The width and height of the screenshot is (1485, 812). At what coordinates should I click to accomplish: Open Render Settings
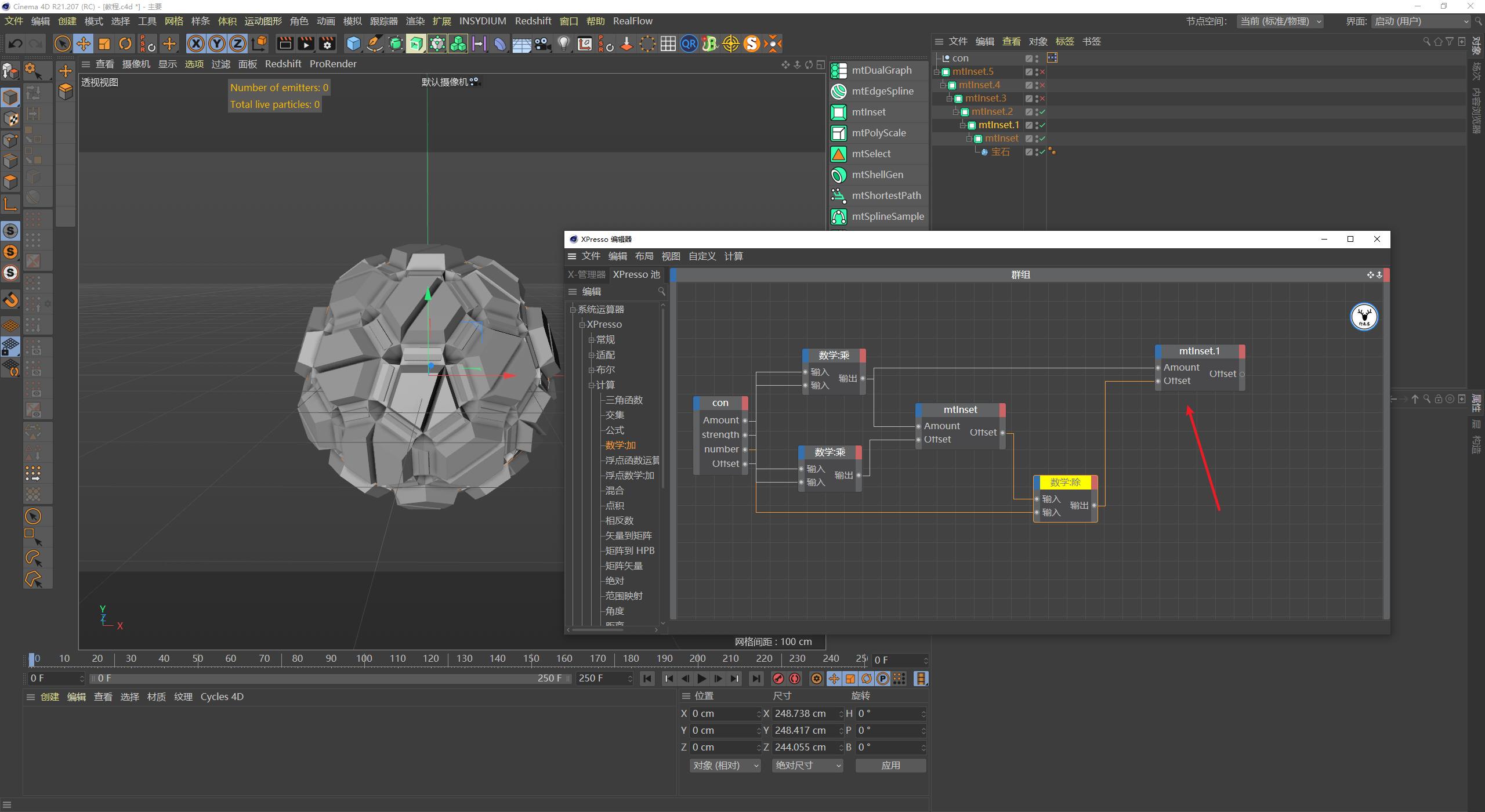point(327,43)
